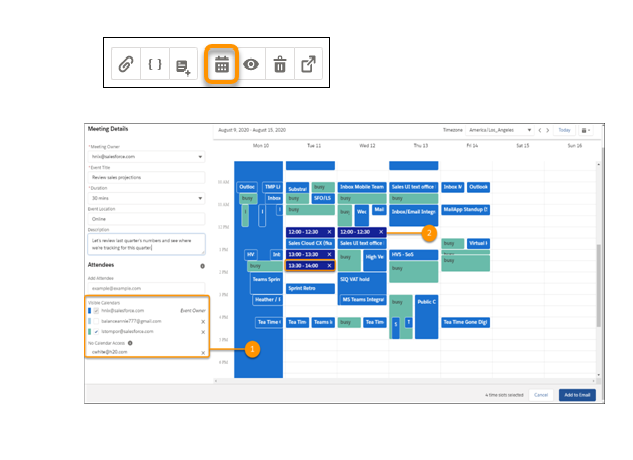633x460 pixels.
Task: Open the Timezone America/Los_Angeles dropdown
Action: tap(500, 130)
